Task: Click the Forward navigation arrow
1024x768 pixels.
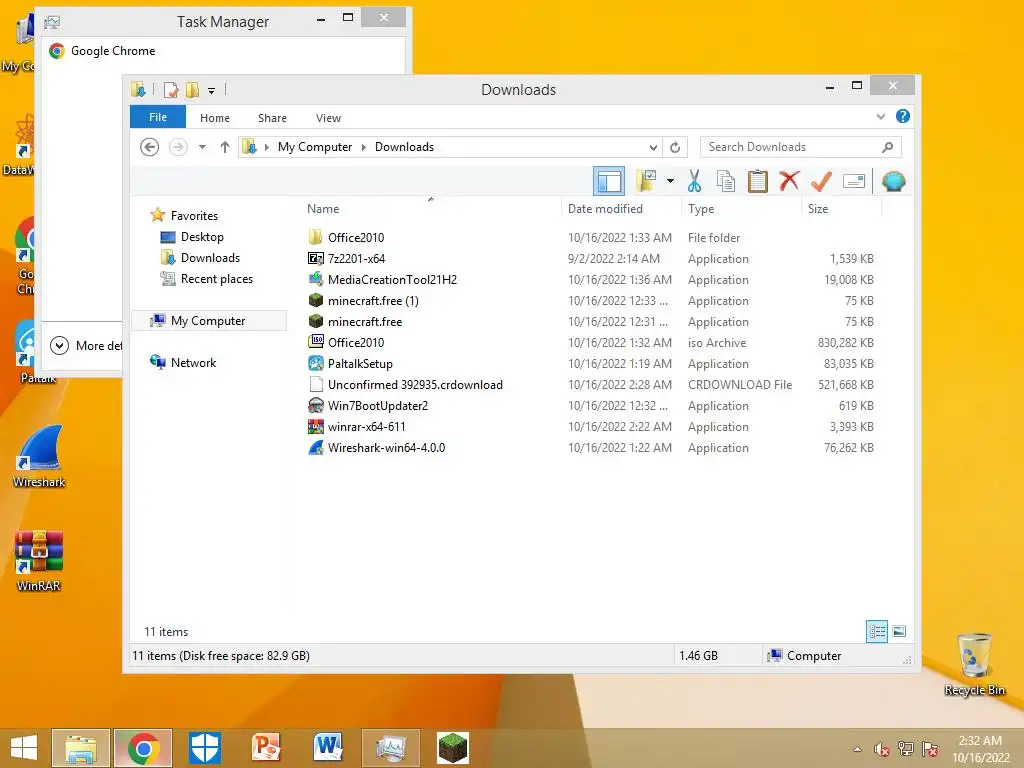Action: (x=178, y=147)
